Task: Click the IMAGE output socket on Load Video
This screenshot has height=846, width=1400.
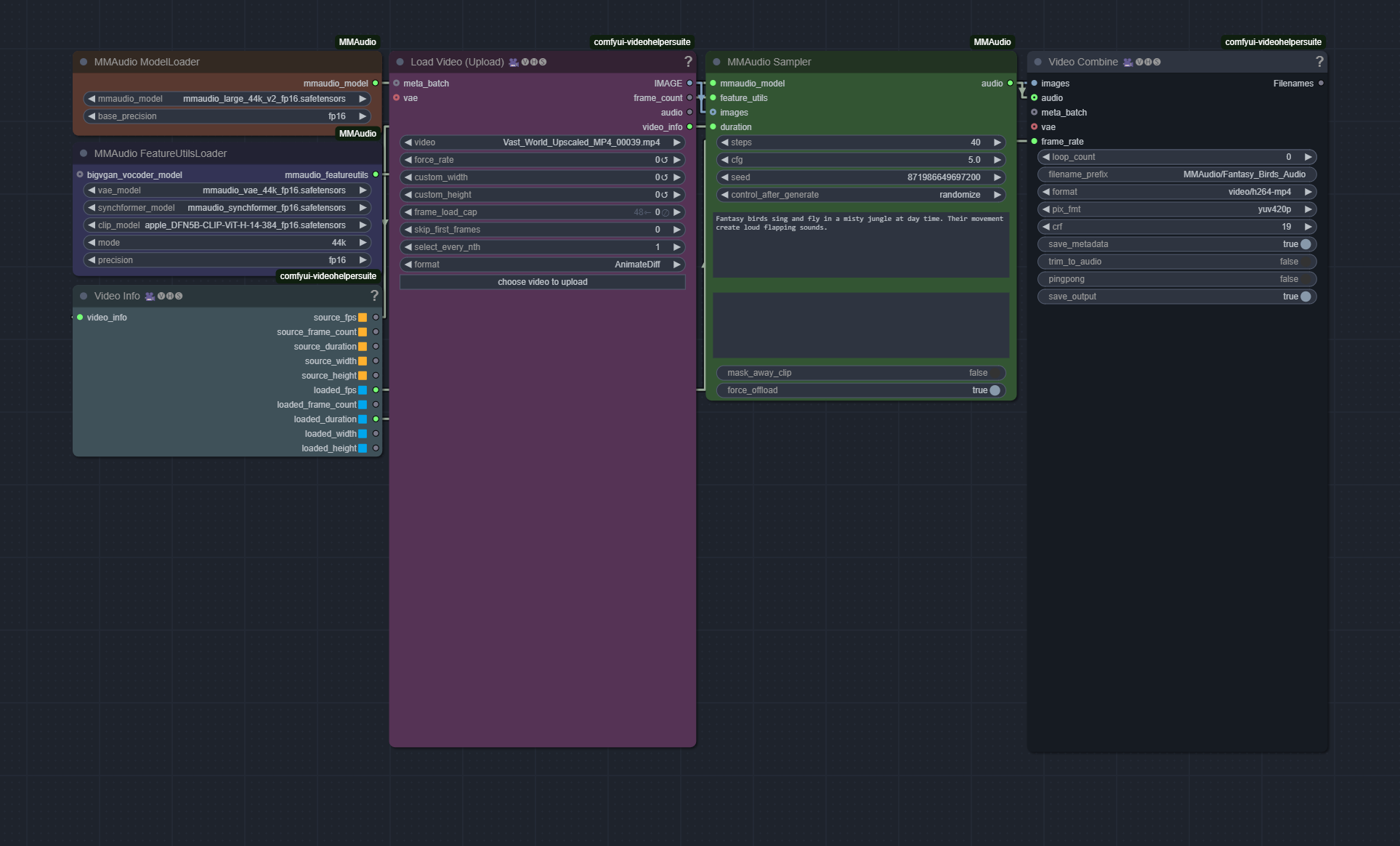Action: (x=689, y=84)
